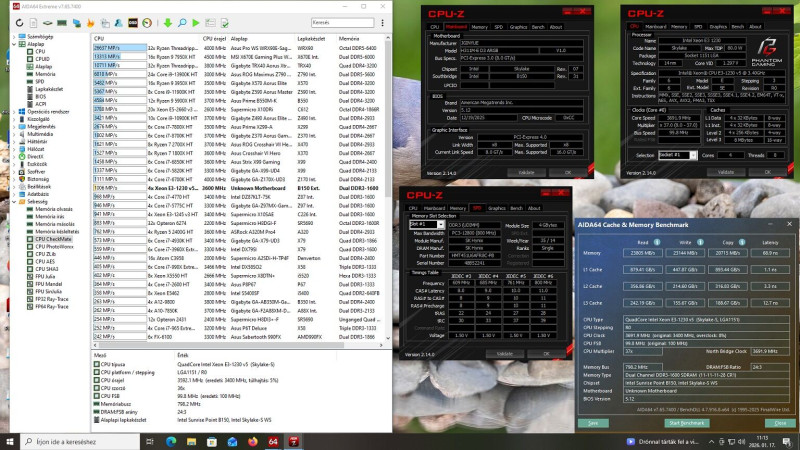Viewport: 800px width, 450px height.
Task: Click the user profile toolbar icon
Action: coord(118,23)
